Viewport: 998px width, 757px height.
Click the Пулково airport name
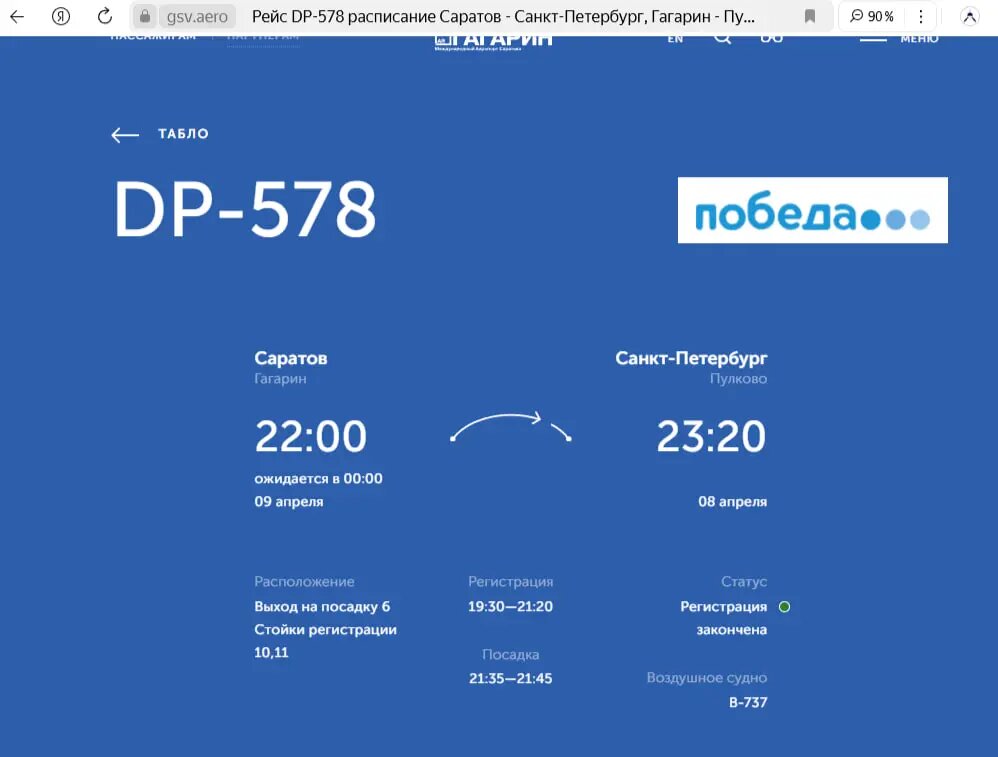(x=738, y=379)
